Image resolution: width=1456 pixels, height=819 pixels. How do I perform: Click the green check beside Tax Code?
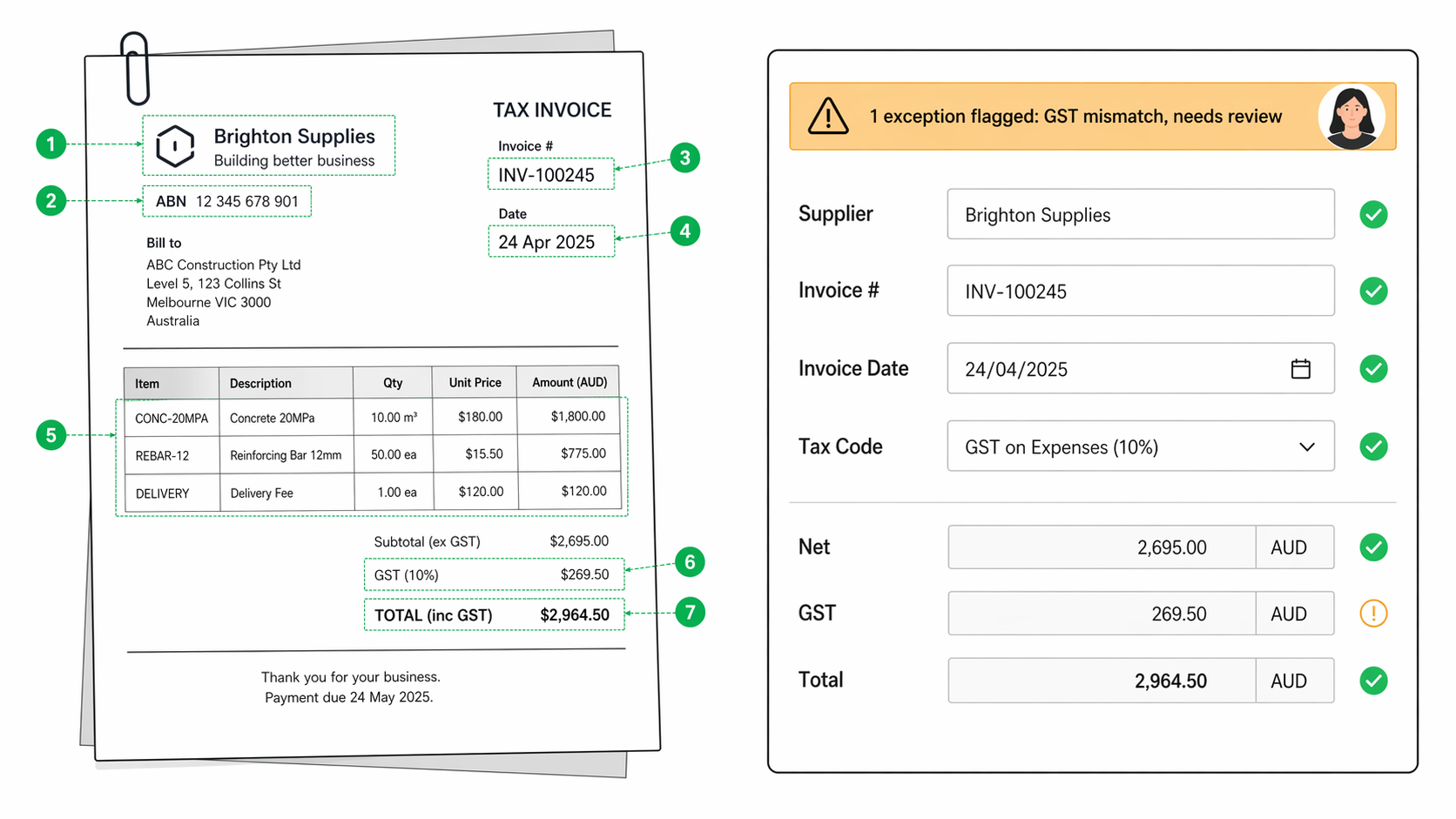click(1373, 446)
